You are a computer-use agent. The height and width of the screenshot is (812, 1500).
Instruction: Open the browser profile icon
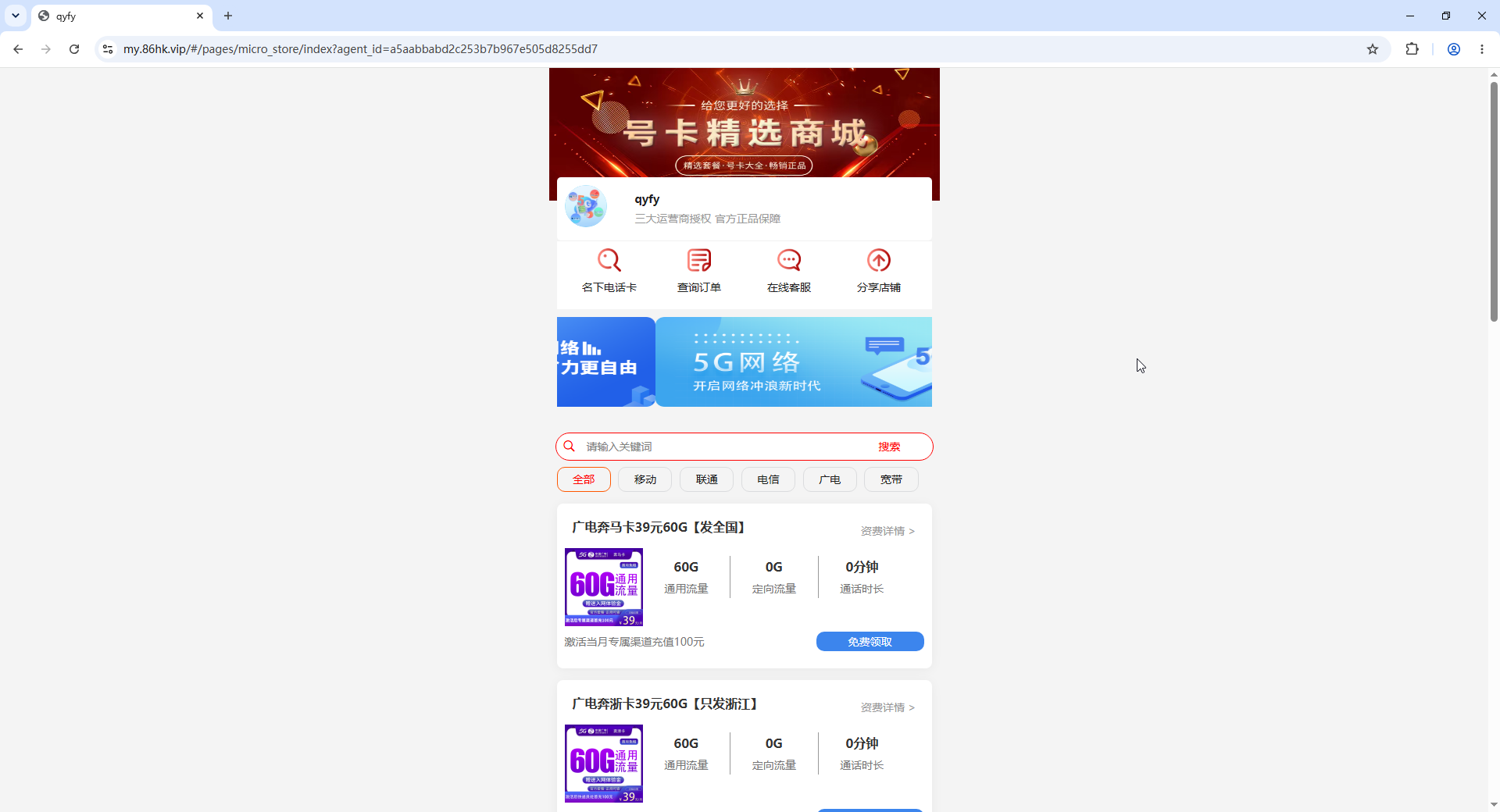point(1454,49)
